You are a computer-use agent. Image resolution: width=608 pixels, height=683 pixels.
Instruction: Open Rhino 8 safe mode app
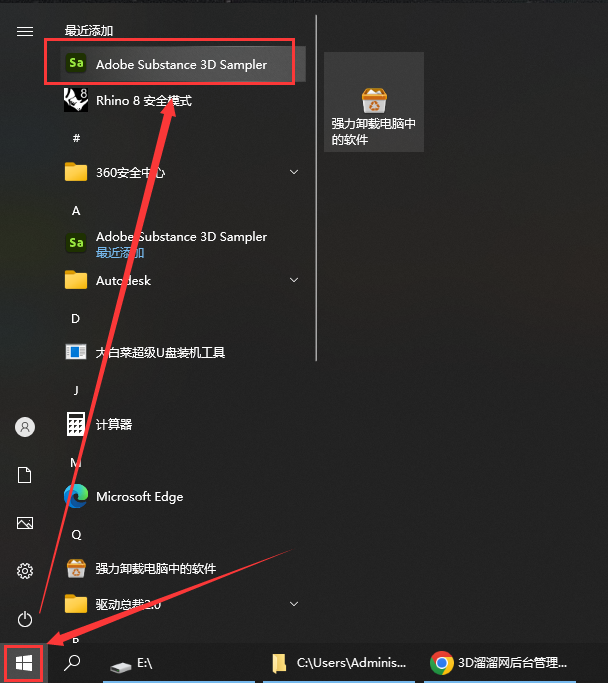click(x=183, y=100)
